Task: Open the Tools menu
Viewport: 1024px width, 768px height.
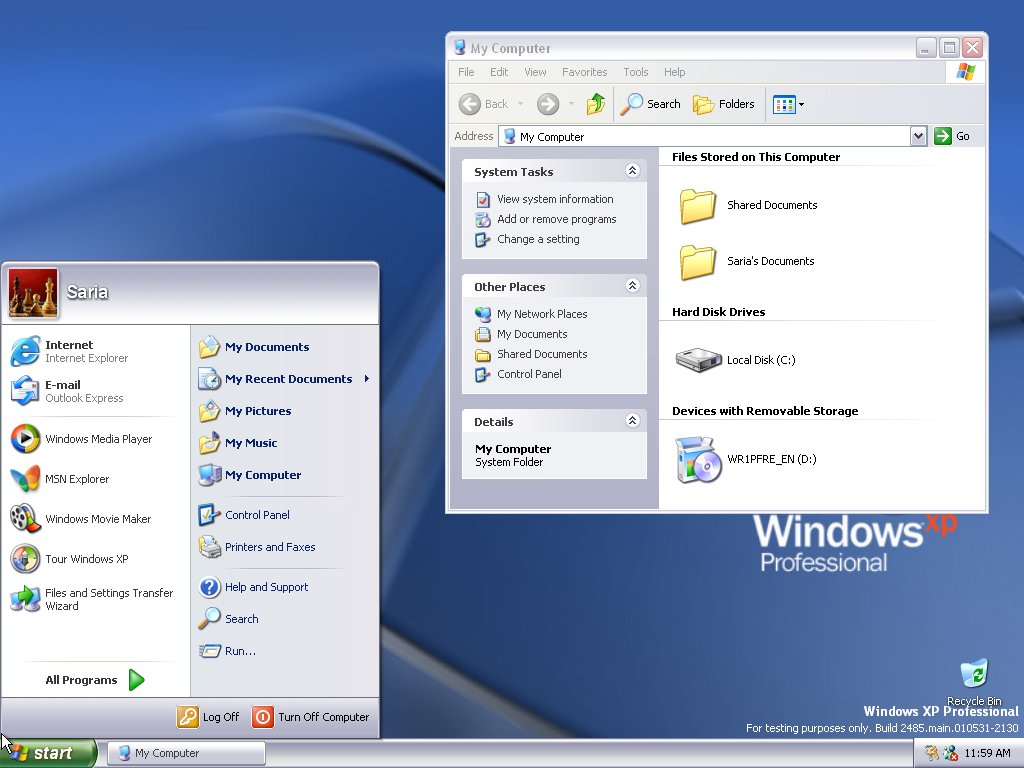Action: 636,72
